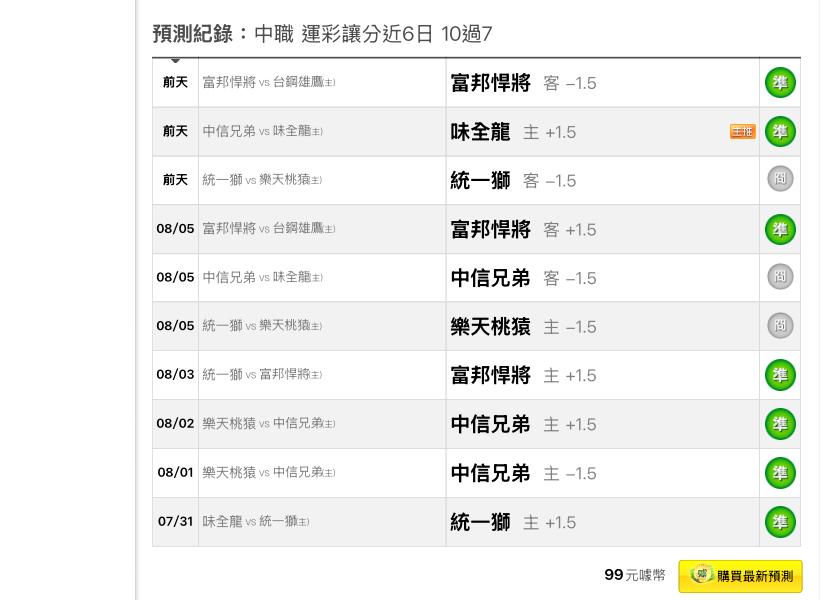
Task: Click the 08/03 date cell
Action: pyautogui.click(x=175, y=374)
